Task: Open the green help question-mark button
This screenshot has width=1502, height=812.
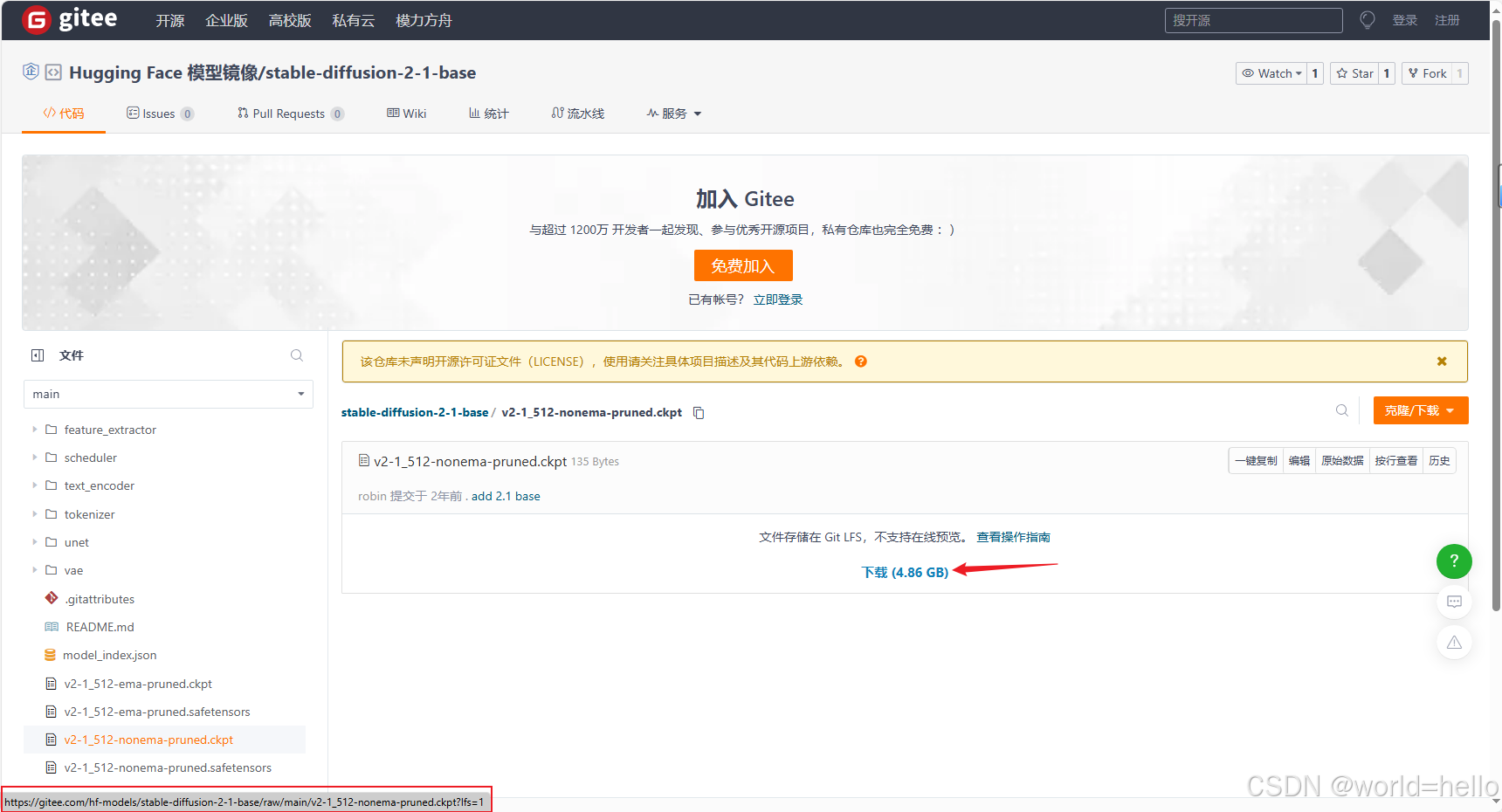Action: coord(1454,561)
